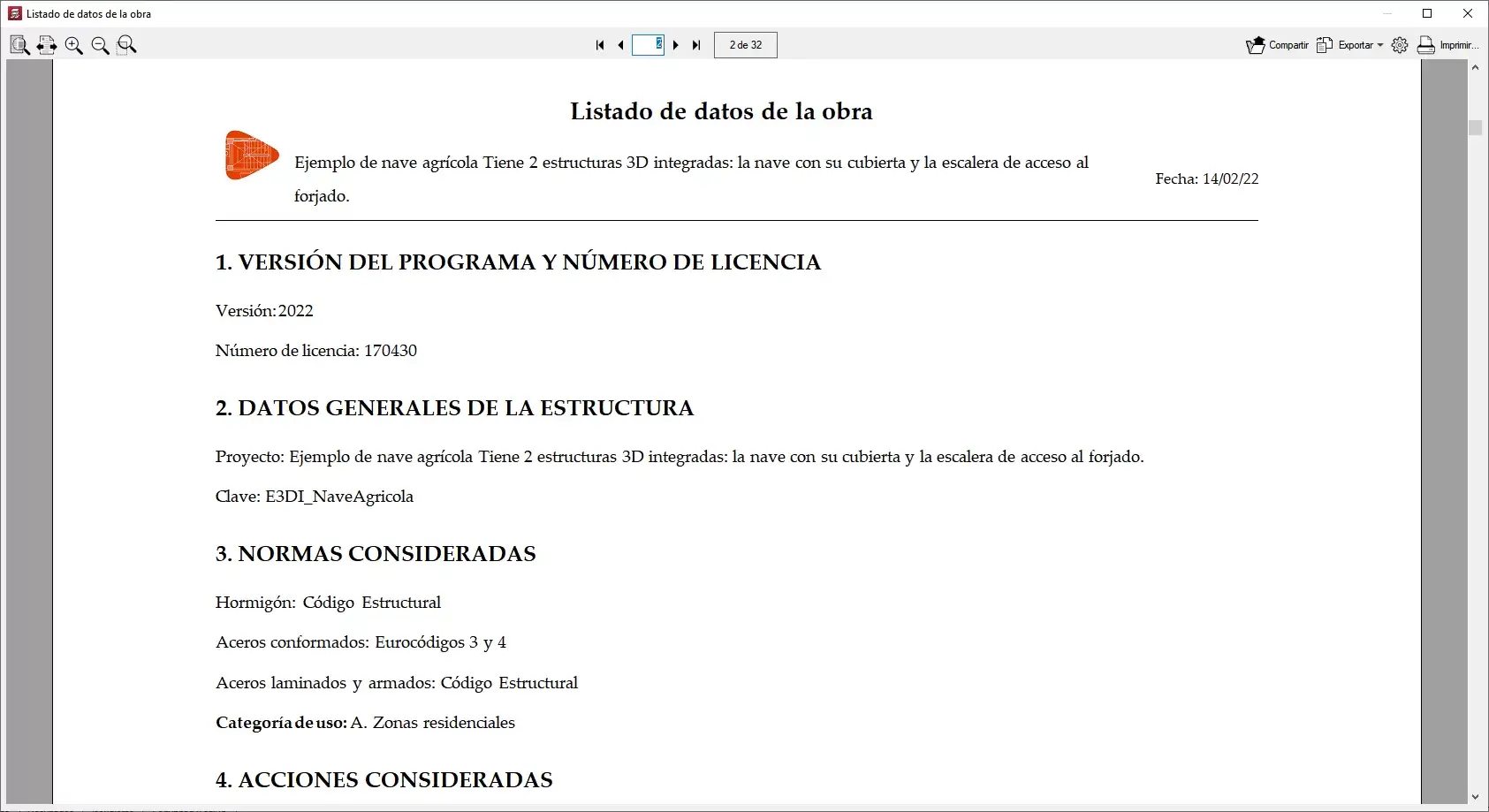Go to the first page
The image size is (1489, 812).
pyautogui.click(x=600, y=45)
